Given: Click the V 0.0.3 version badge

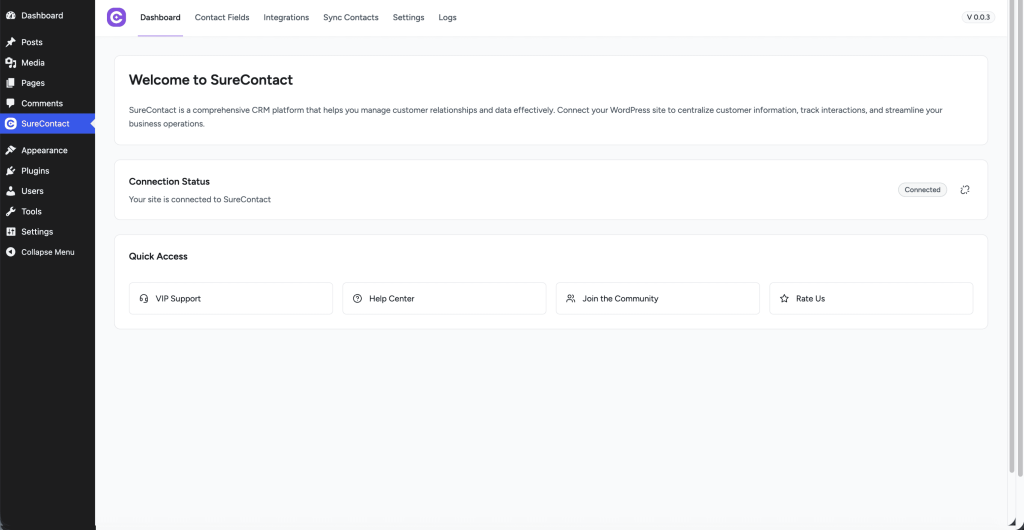Looking at the screenshot, I should 978,18.
